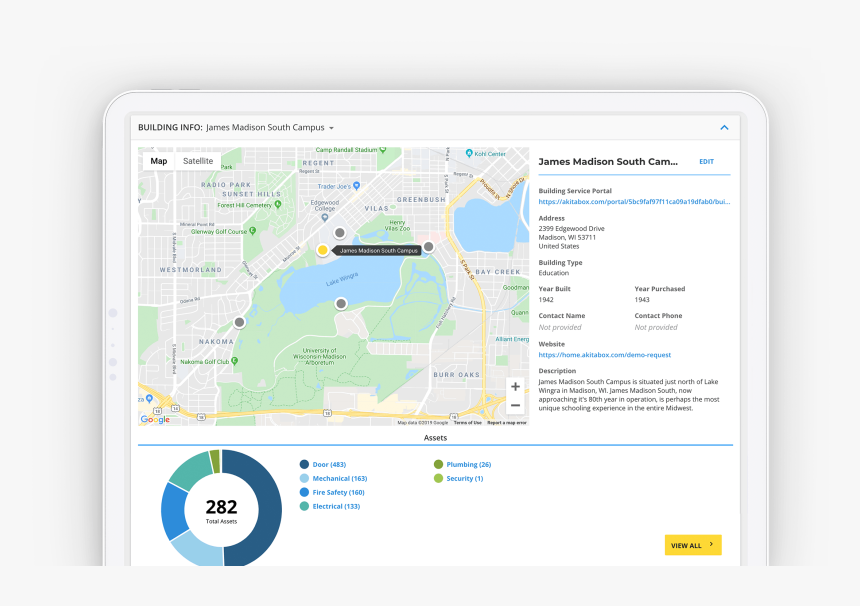860x606 pixels.
Task: Click the Trader Joe's shopping pin on the map
Action: coord(357,186)
